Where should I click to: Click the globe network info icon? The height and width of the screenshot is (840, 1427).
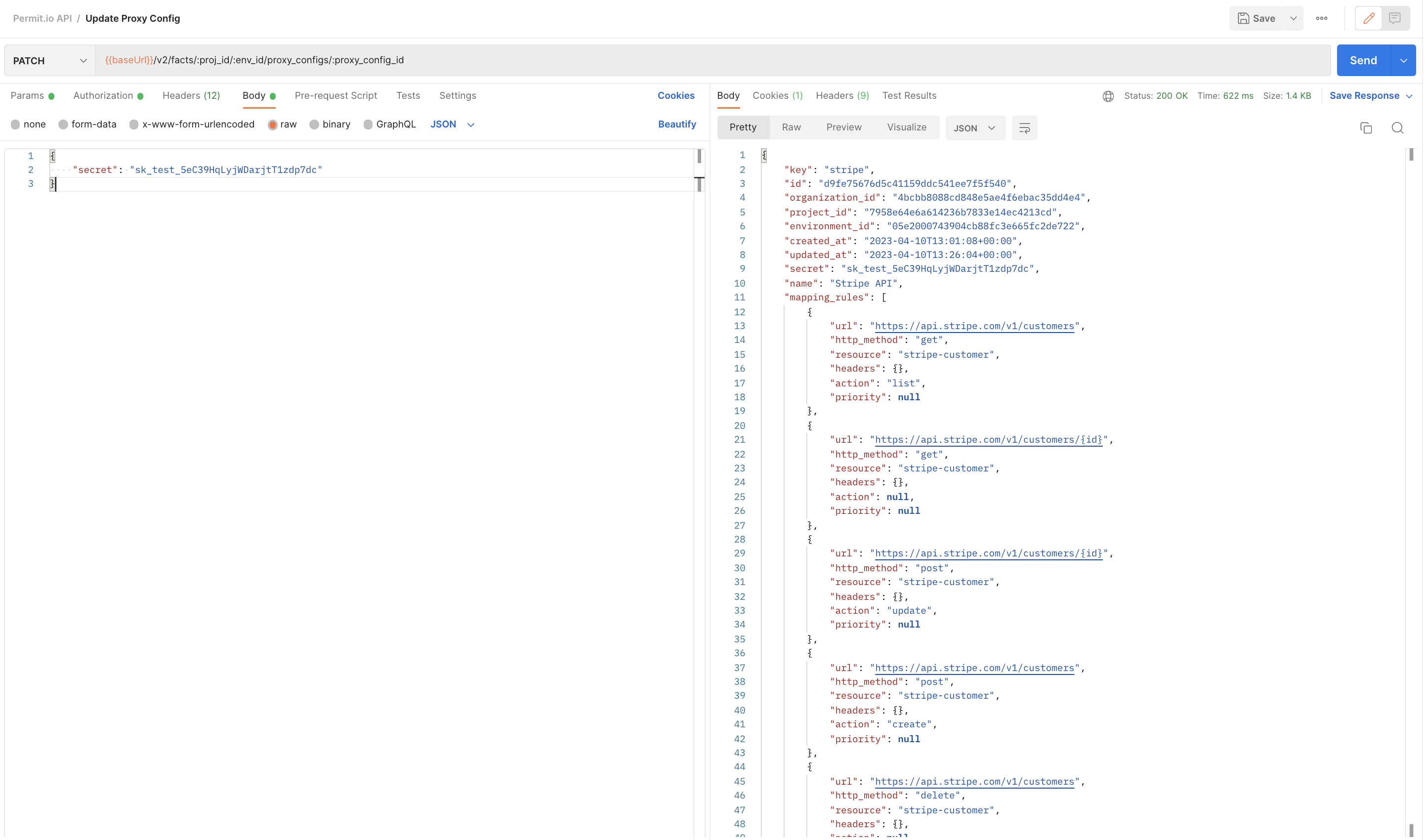tap(1108, 96)
